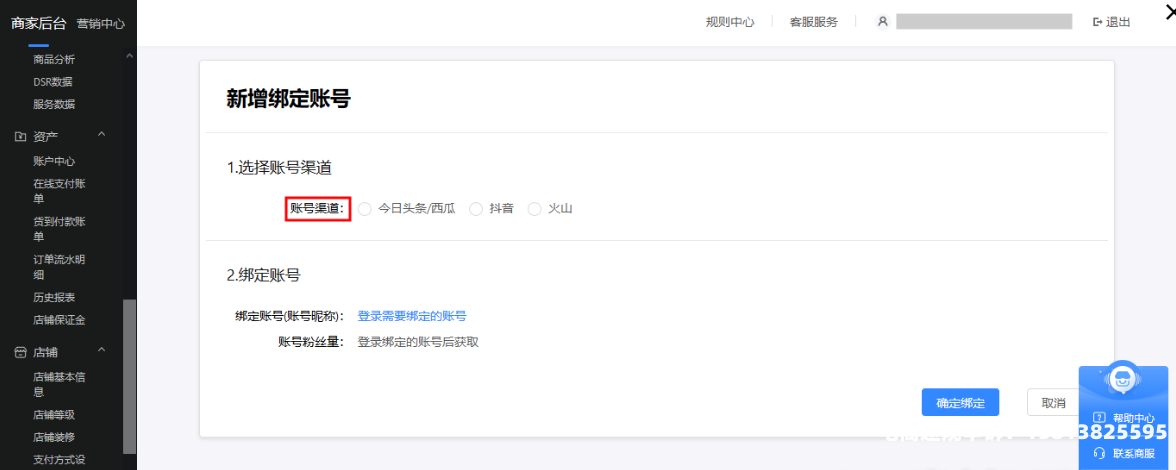Click 退出 to log out
Viewport: 1176px width, 470px height.
point(1112,22)
